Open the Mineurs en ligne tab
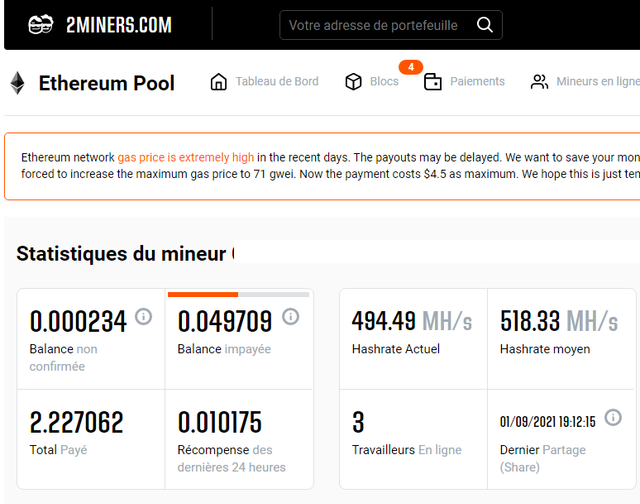The width and height of the screenshot is (640, 504). (585, 82)
